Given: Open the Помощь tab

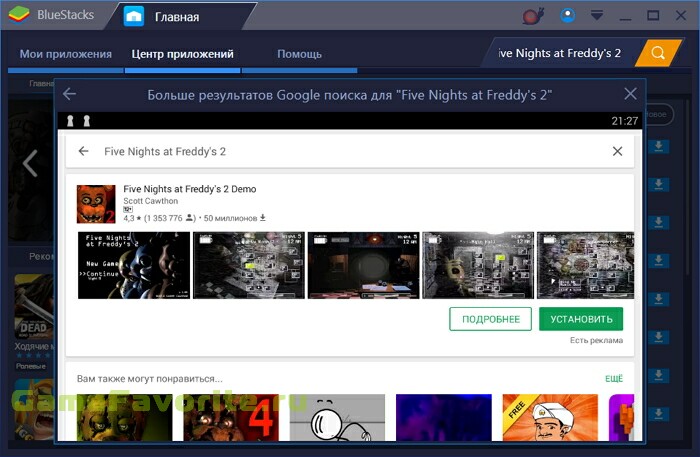Looking at the screenshot, I should pyautogui.click(x=299, y=54).
